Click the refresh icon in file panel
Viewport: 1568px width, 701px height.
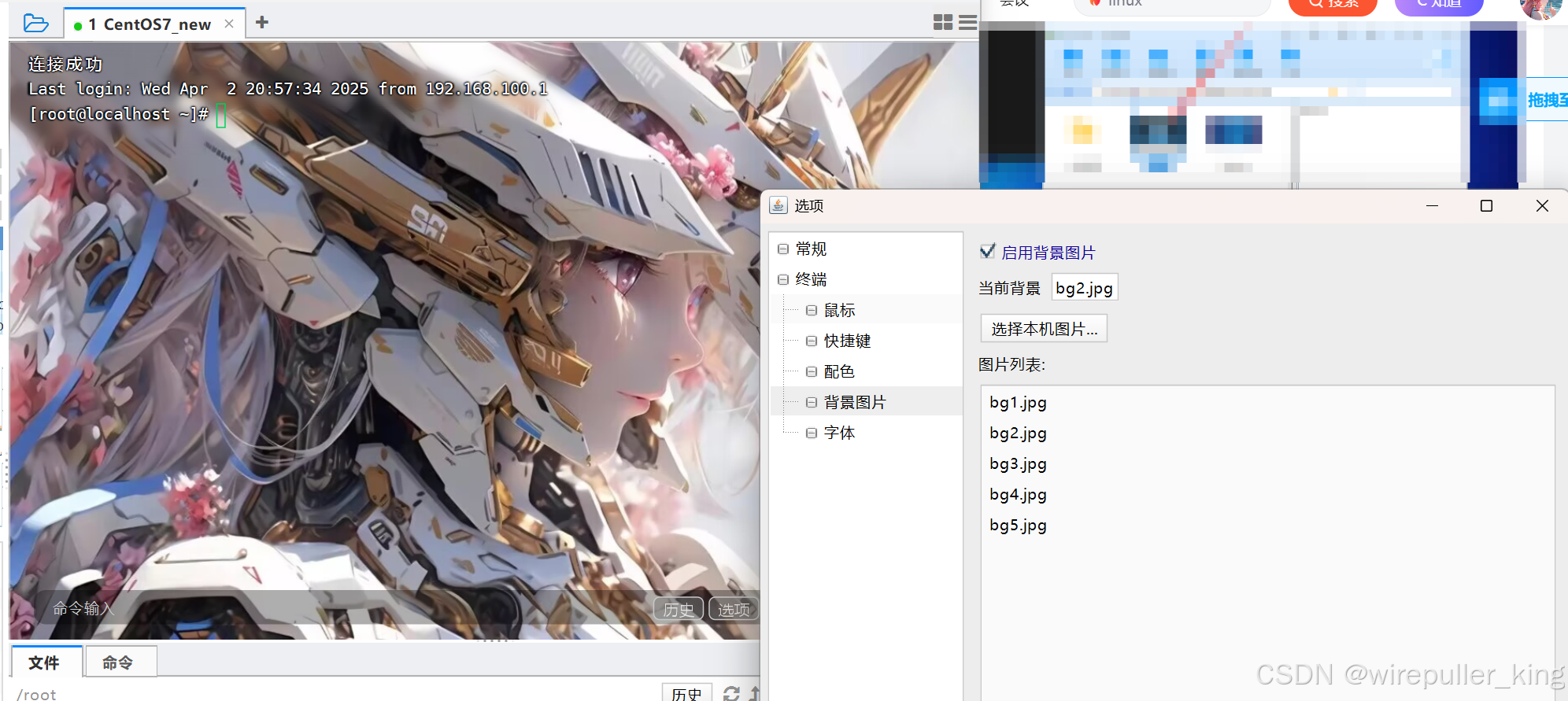click(x=731, y=693)
